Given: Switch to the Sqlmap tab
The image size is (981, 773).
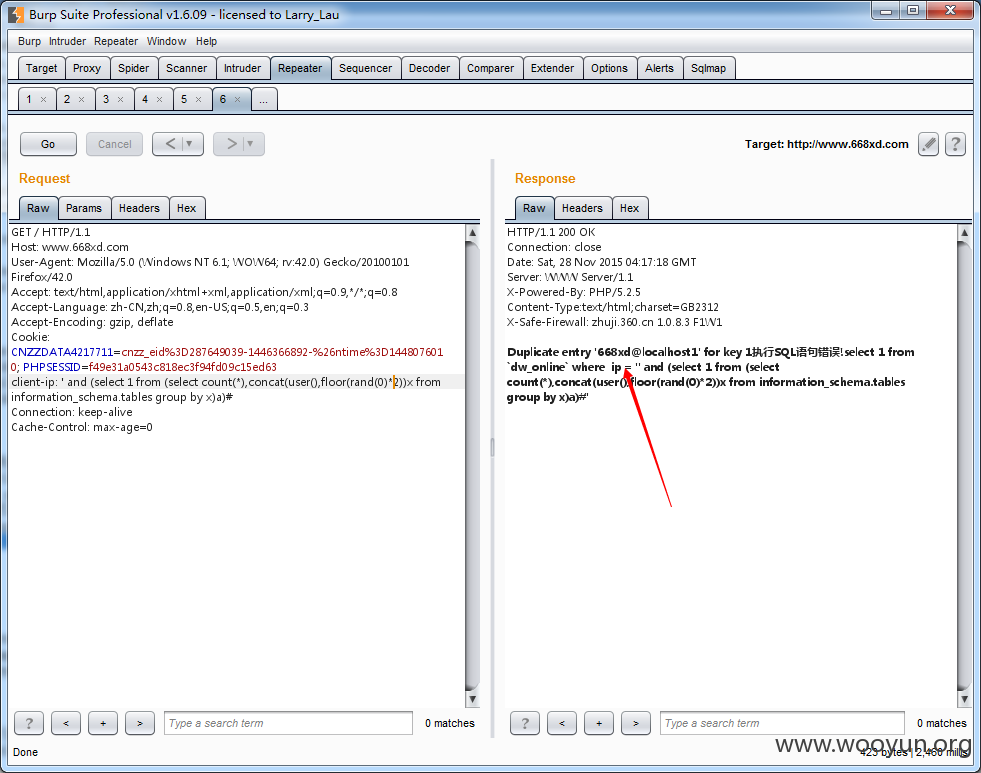Looking at the screenshot, I should pos(708,68).
